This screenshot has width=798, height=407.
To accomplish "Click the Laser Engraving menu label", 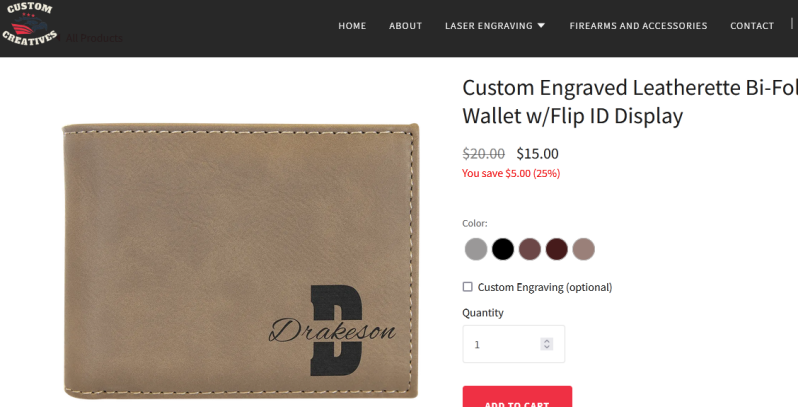I will (489, 25).
